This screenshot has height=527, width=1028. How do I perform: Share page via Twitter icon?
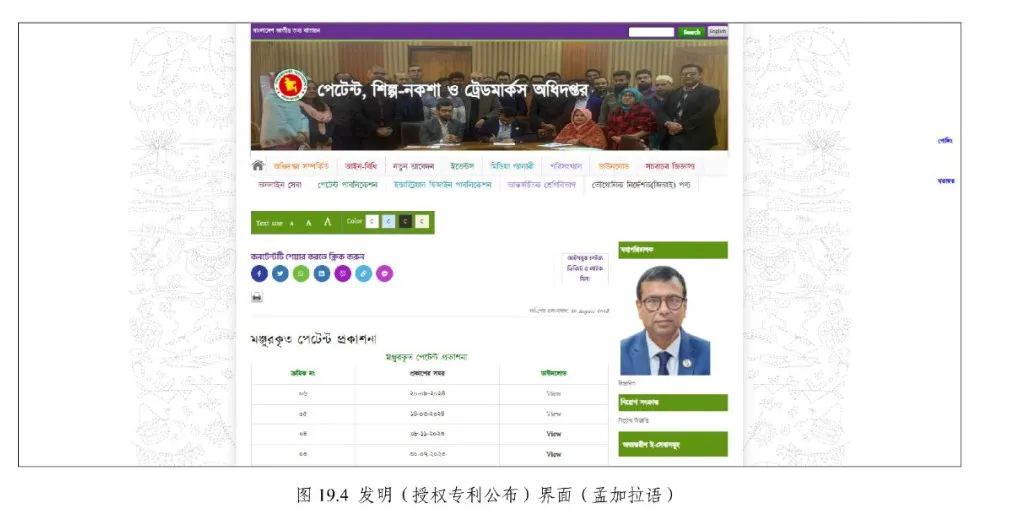click(x=280, y=273)
